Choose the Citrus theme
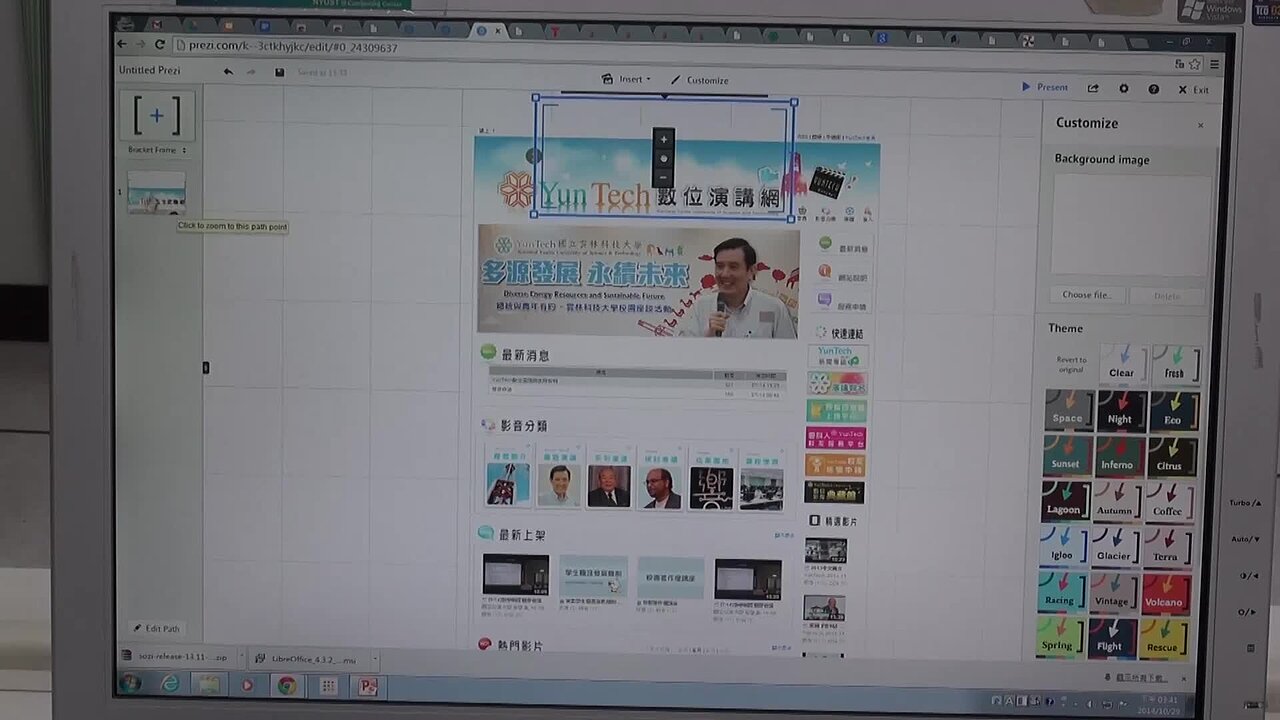This screenshot has height=720, width=1280. coord(1171,457)
